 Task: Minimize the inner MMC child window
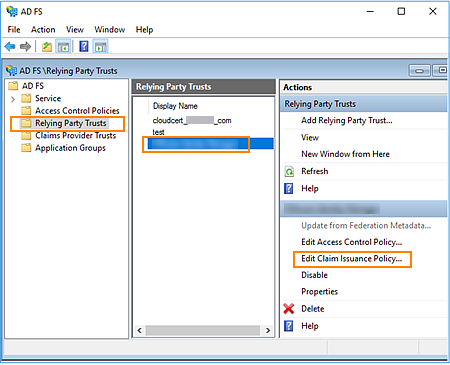click(x=419, y=71)
